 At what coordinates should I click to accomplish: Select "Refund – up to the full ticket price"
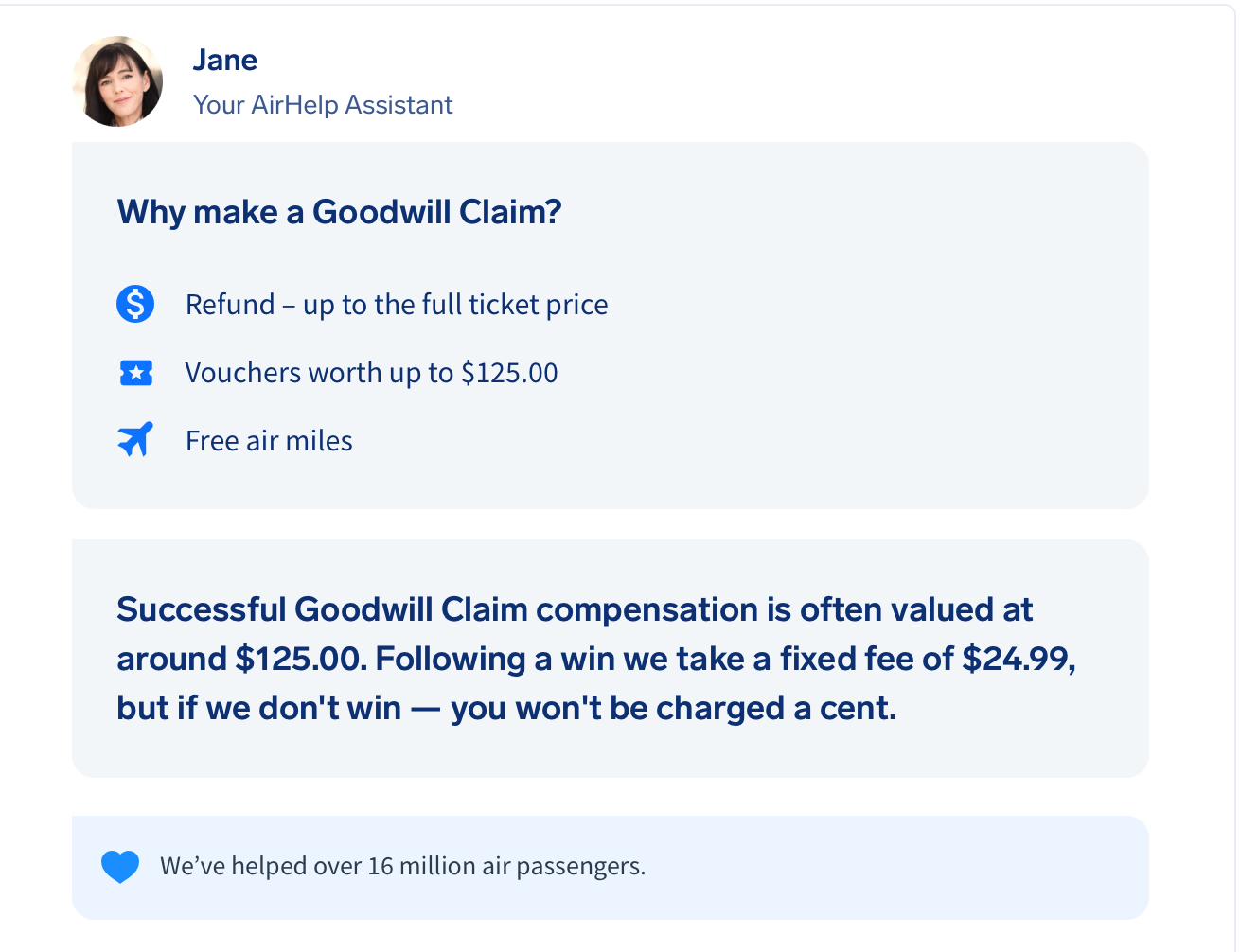[397, 305]
